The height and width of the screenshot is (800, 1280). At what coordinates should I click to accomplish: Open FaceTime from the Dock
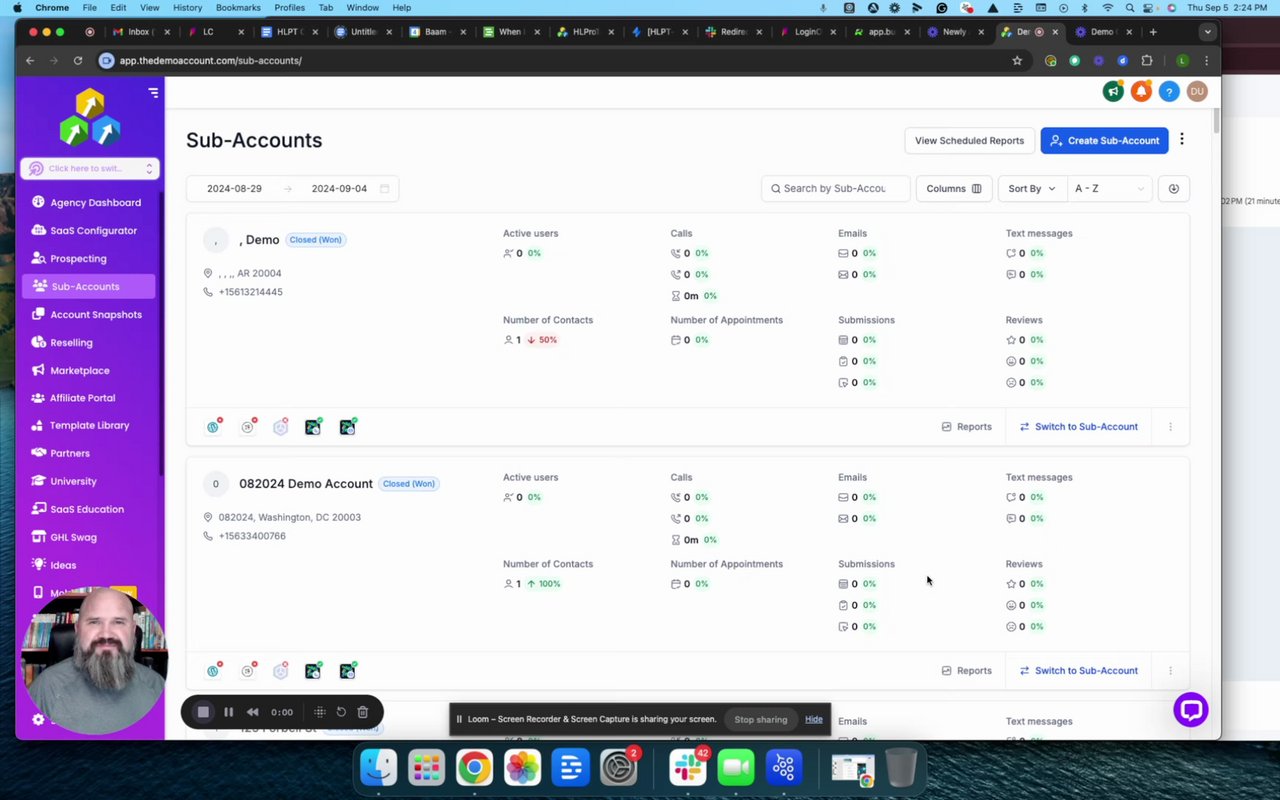(735, 767)
